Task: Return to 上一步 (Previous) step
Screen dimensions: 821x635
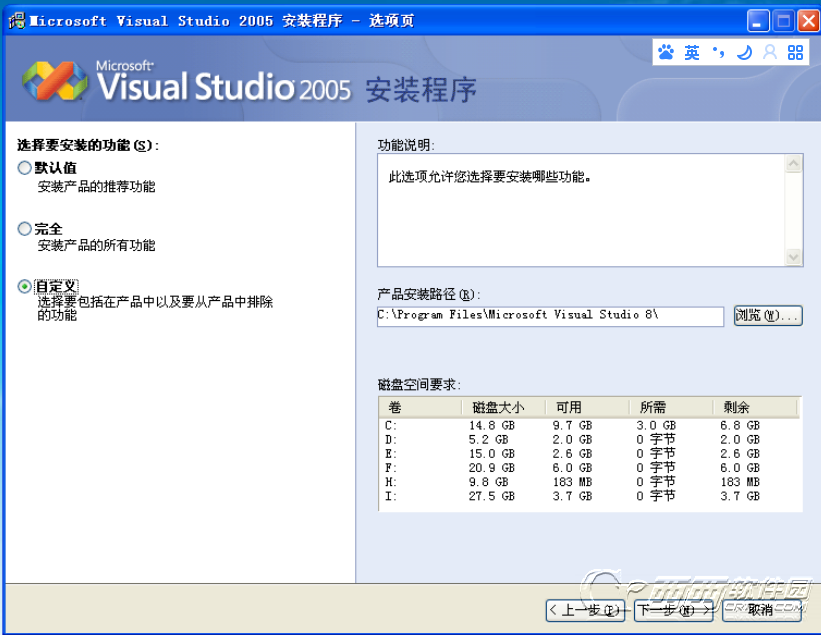Action: point(586,610)
